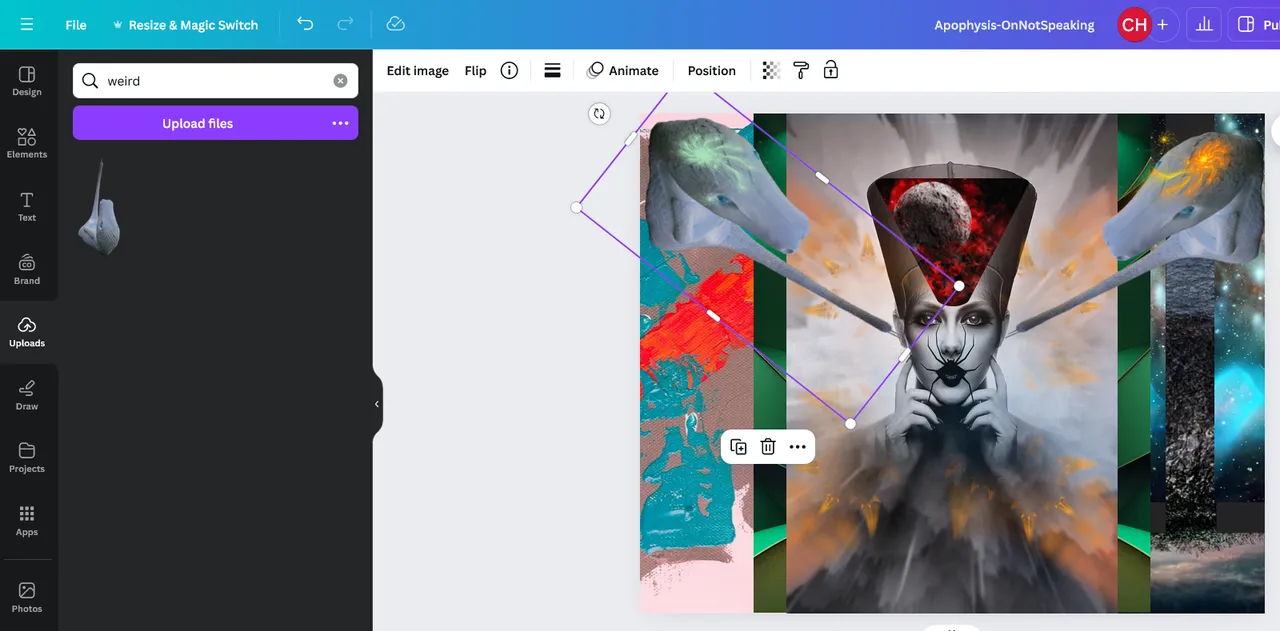1280x631 pixels.
Task: Open the CH profile avatar
Action: point(1134,25)
